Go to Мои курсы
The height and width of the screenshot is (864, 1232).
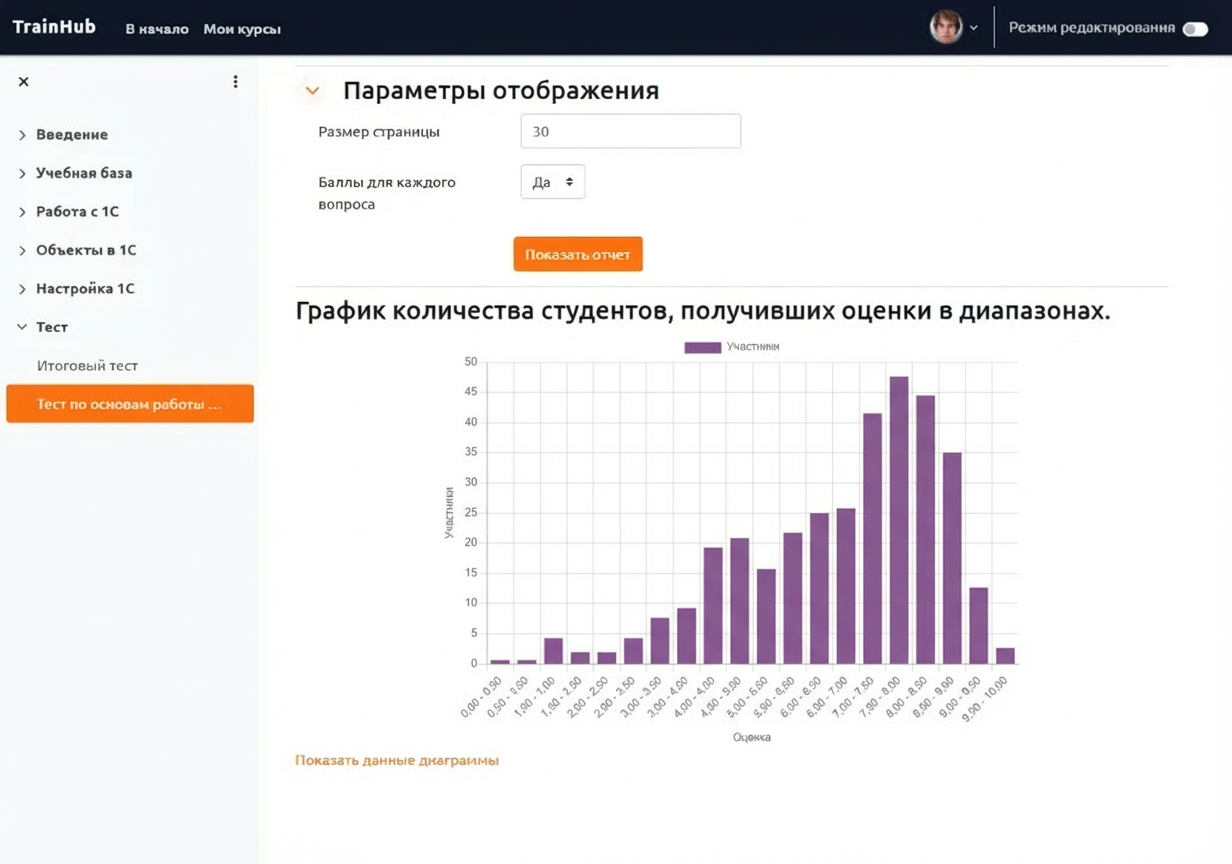[x=241, y=29]
